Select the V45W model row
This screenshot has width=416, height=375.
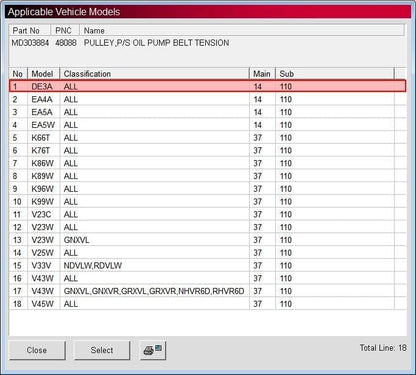click(207, 304)
